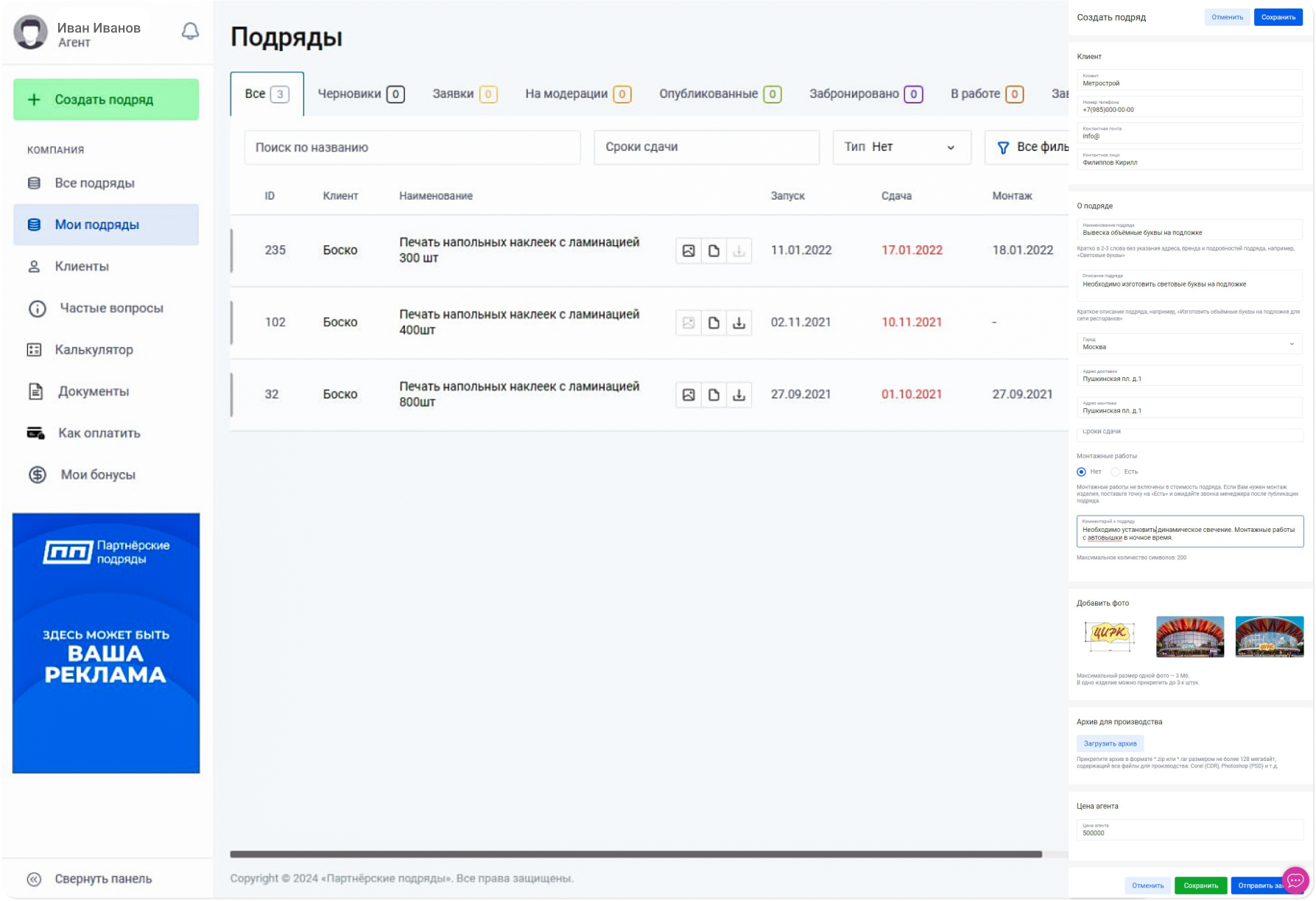The image size is (1316, 901).
Task: Select Нет for Монтажные работы
Action: (1081, 471)
